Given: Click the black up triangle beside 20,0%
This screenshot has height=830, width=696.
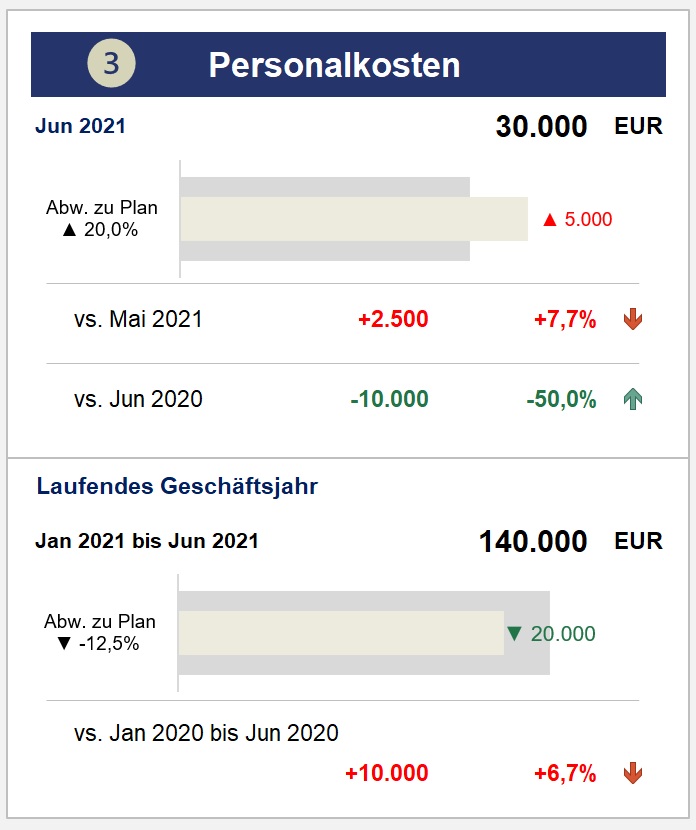Looking at the screenshot, I should 69,230.
